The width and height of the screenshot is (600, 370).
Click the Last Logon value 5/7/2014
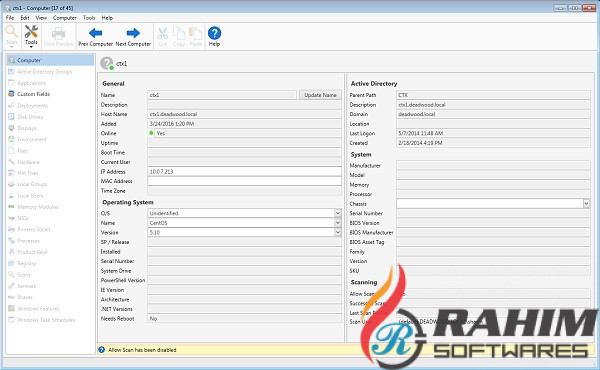pyautogui.click(x=421, y=133)
